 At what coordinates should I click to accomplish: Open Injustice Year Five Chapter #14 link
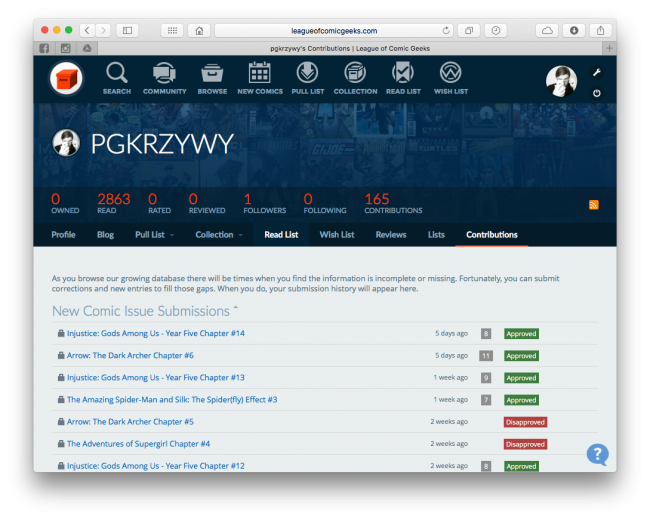(x=156, y=333)
